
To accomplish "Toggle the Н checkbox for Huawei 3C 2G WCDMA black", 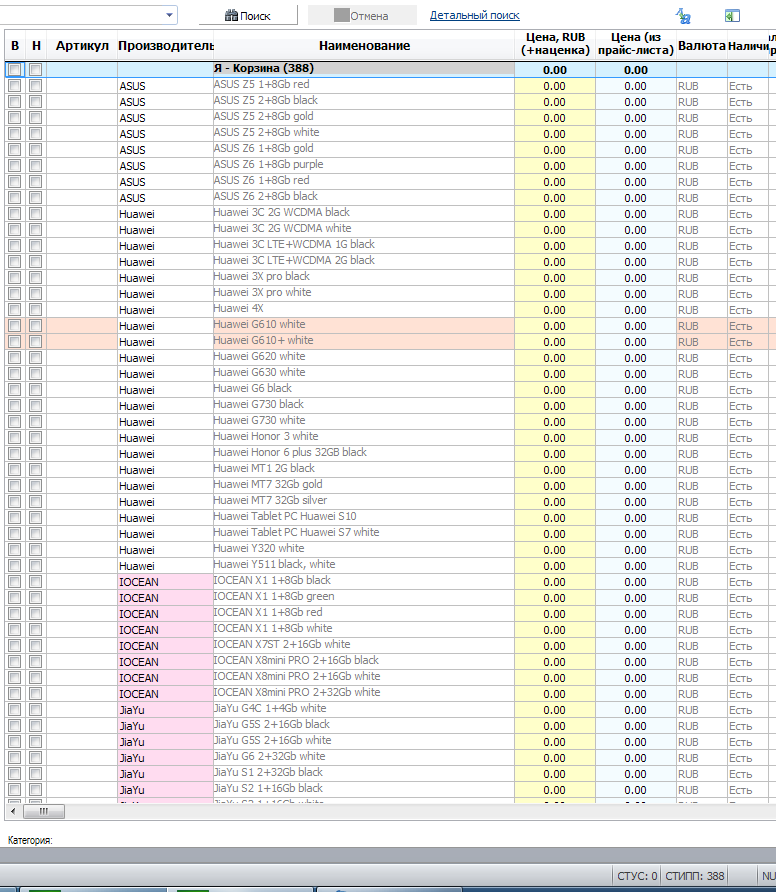I will pyautogui.click(x=36, y=214).
